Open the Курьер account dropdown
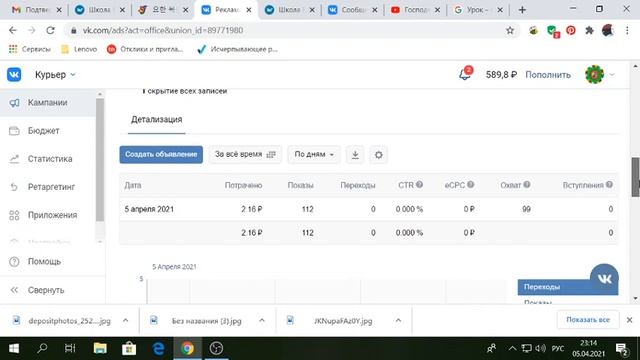Screen dimensions: 640x360 pyautogui.click(x=55, y=75)
